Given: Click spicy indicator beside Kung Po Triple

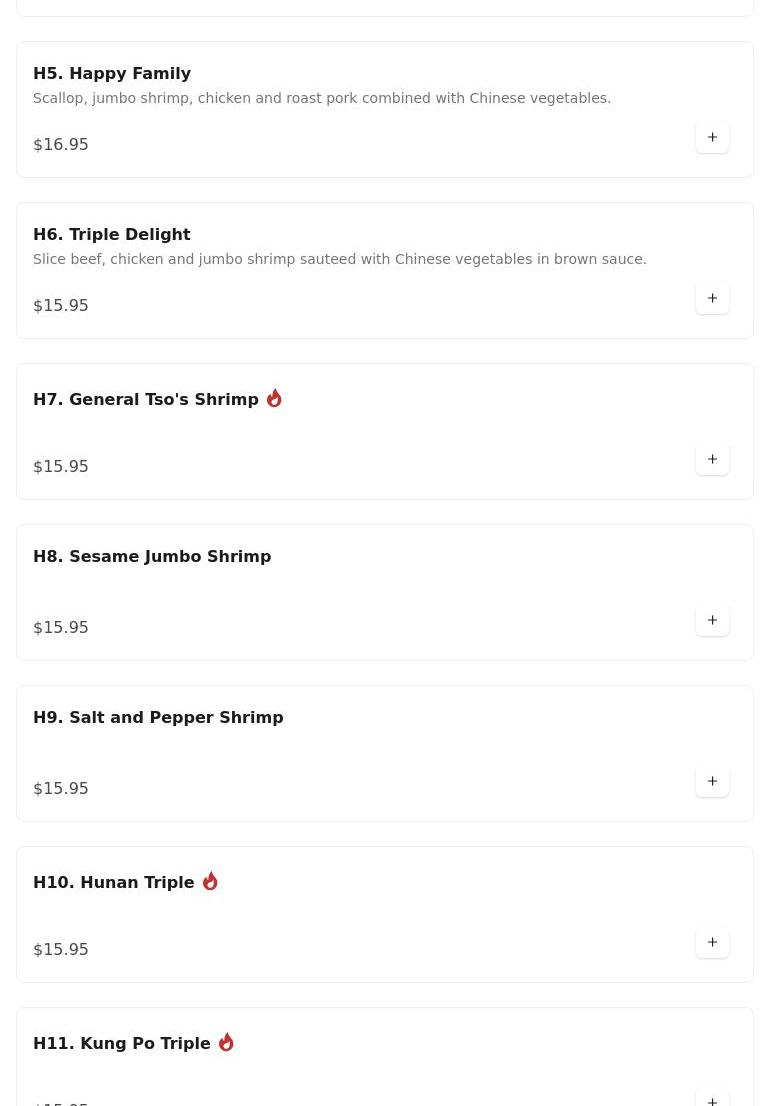Looking at the screenshot, I should pos(226,1042).
